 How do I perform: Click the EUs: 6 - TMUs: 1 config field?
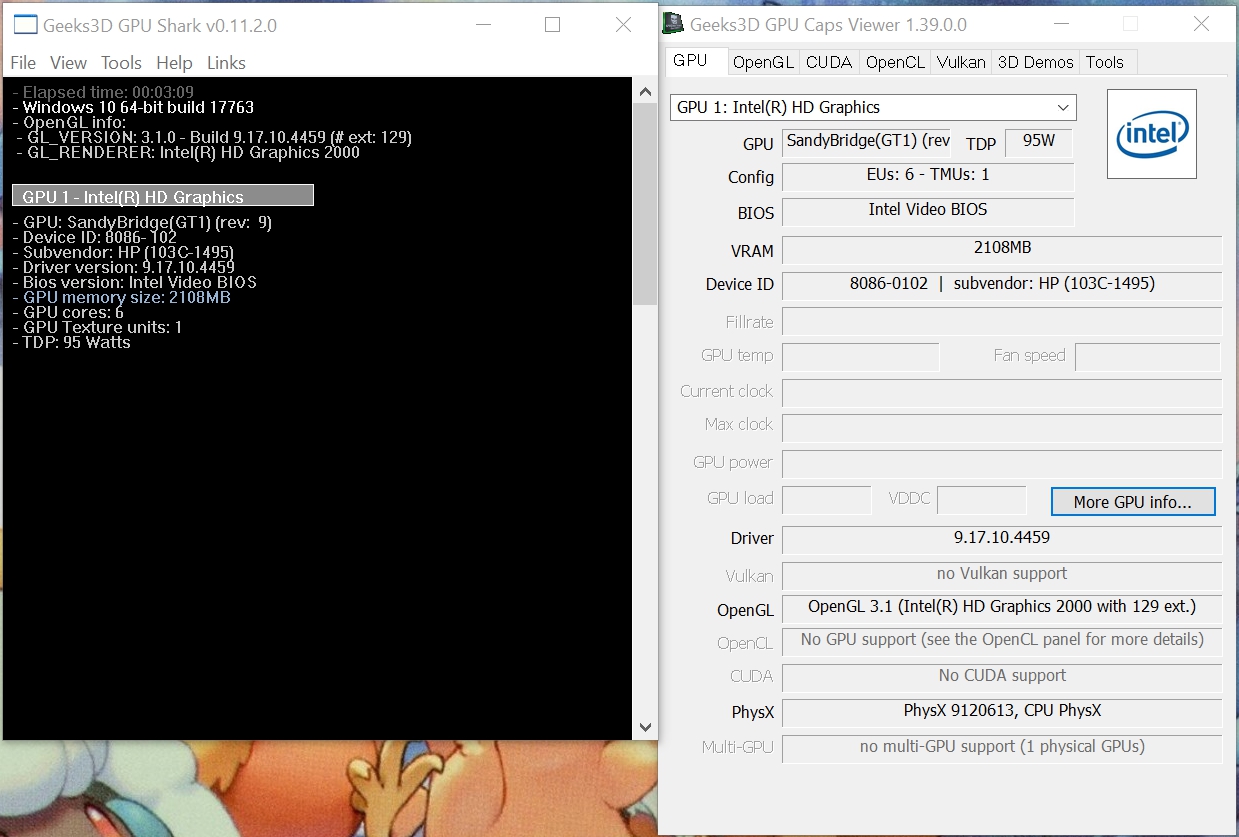[x=928, y=176]
